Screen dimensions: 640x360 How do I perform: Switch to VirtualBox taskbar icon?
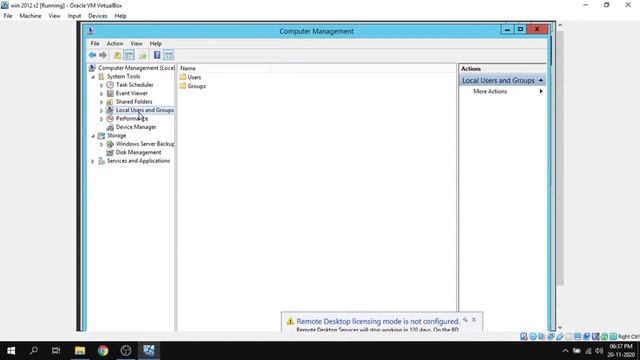click(x=149, y=351)
